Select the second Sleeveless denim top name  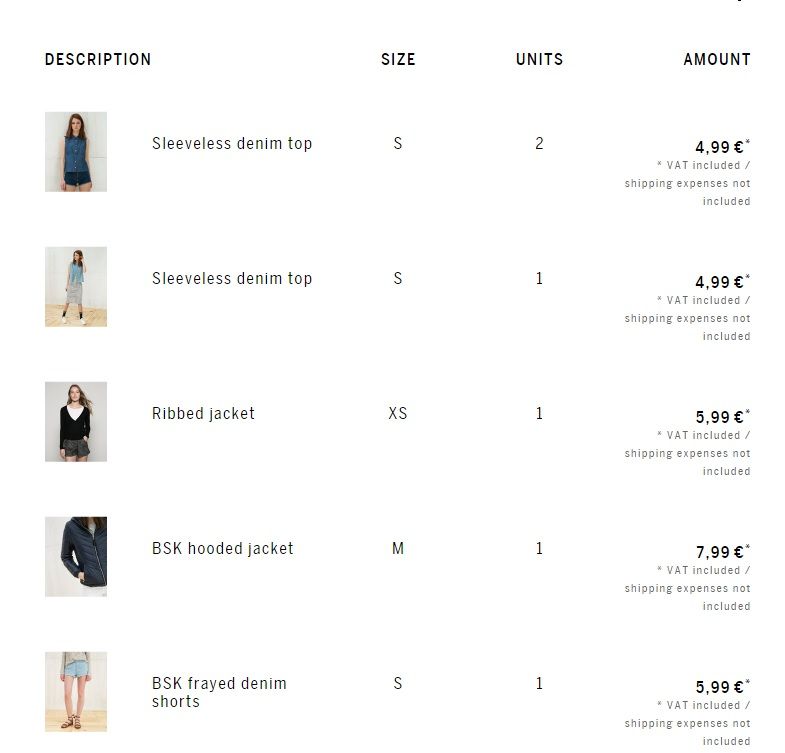(232, 278)
